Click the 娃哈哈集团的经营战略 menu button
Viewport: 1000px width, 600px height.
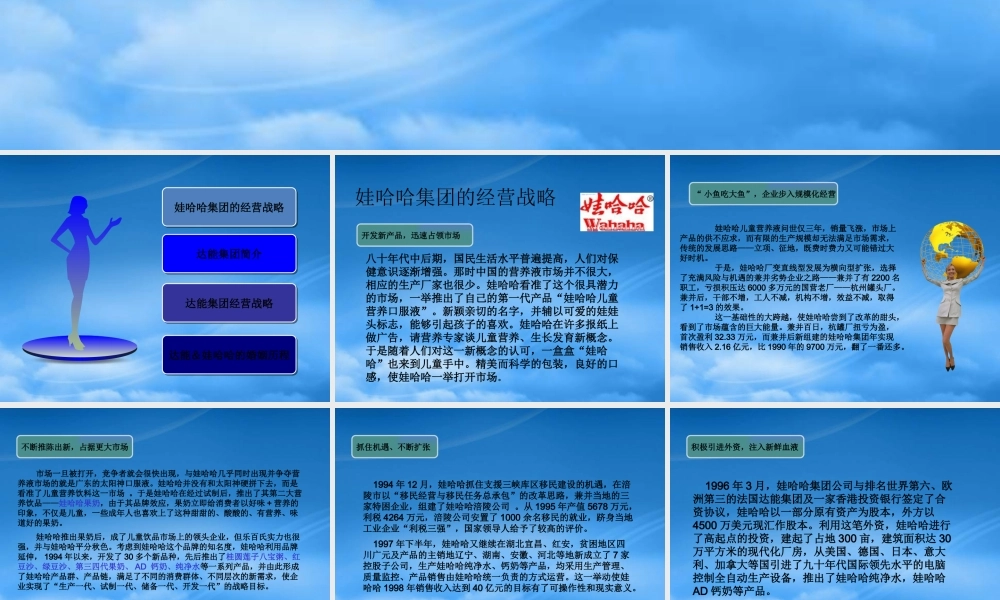[x=229, y=207]
